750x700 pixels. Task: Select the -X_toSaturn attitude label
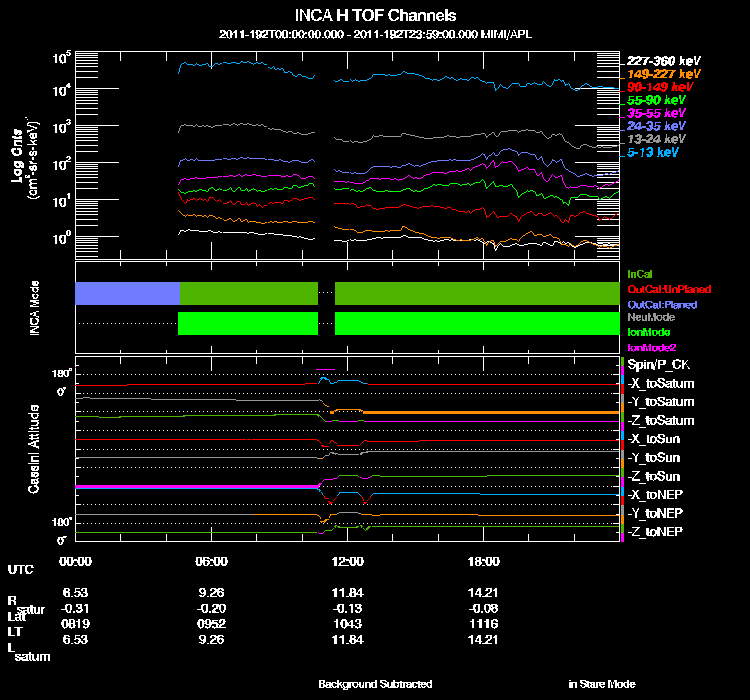click(x=661, y=383)
